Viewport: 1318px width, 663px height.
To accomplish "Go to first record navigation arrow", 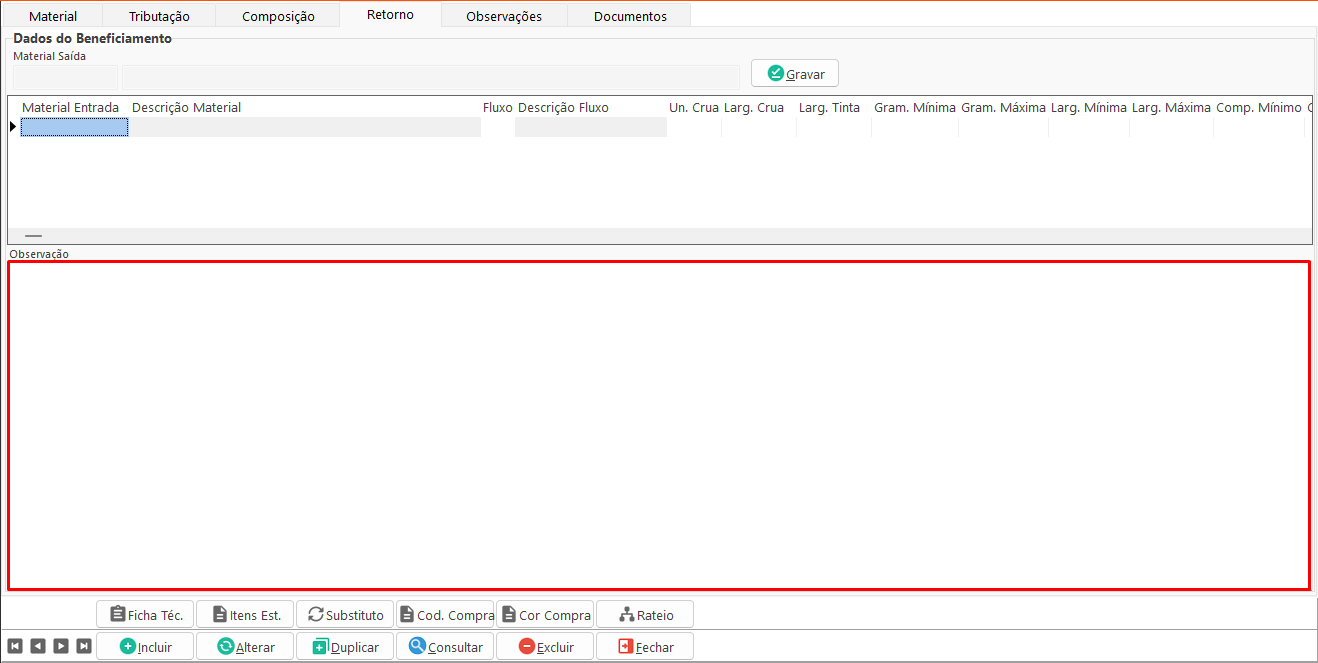I will coord(14,646).
